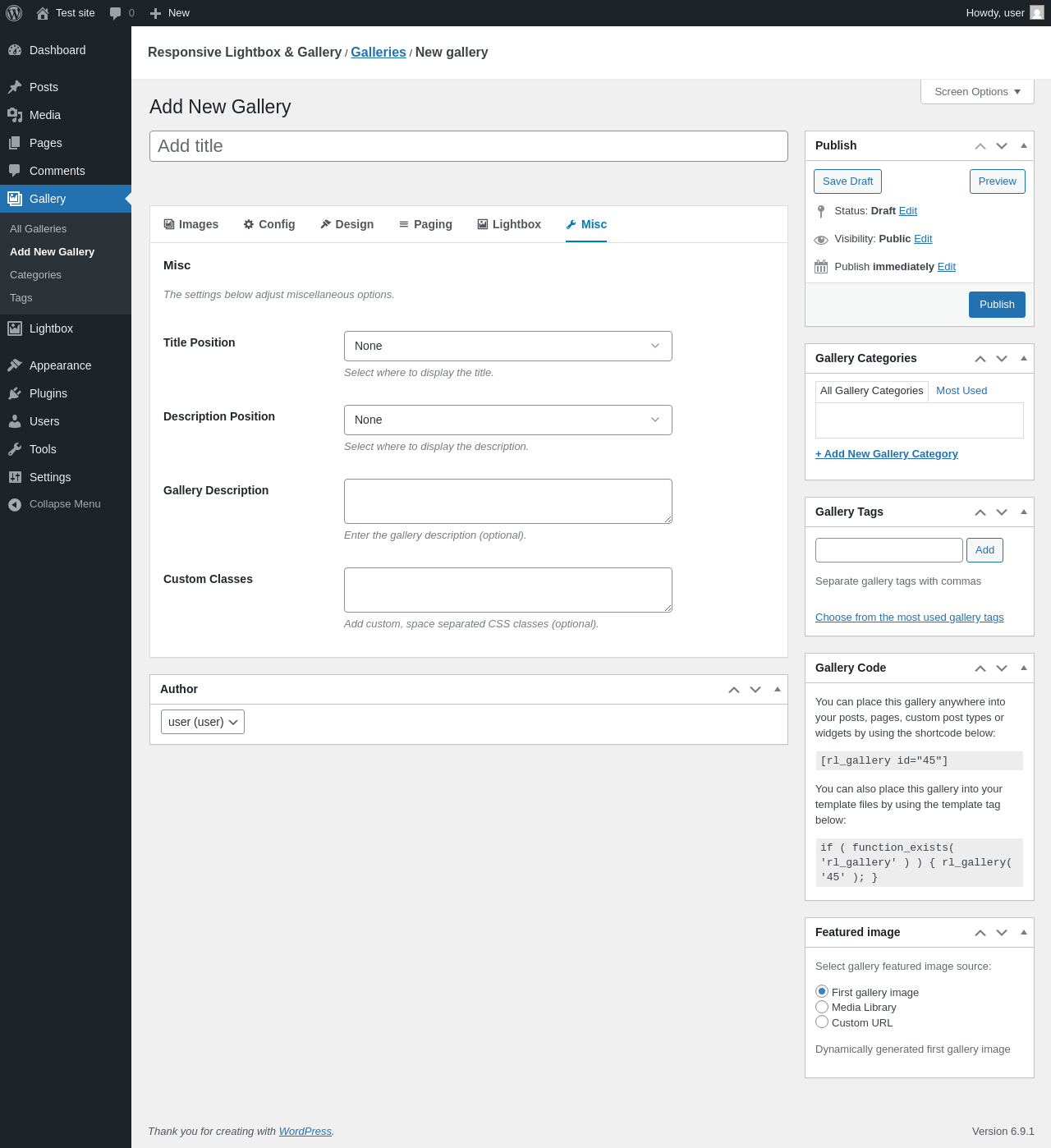Viewport: 1051px width, 1148px height.
Task: Click the WordPress logo icon
Action: click(14, 13)
